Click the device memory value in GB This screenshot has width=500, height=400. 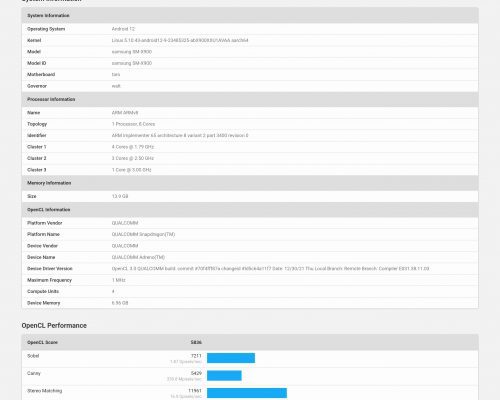(120, 303)
